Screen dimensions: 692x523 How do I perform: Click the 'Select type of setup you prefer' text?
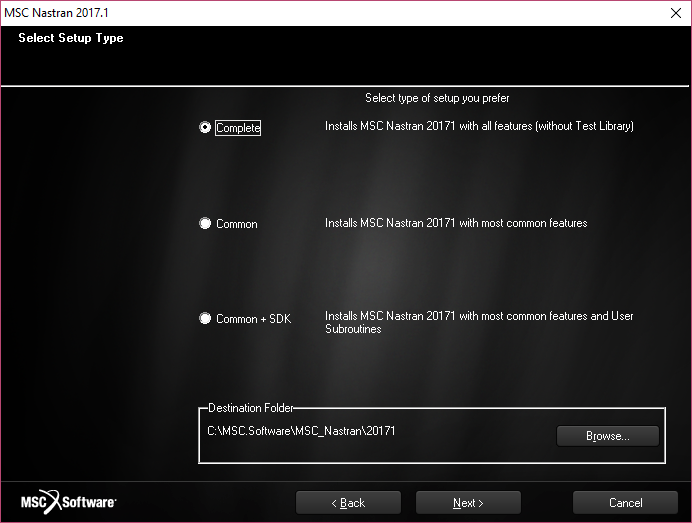(x=437, y=98)
